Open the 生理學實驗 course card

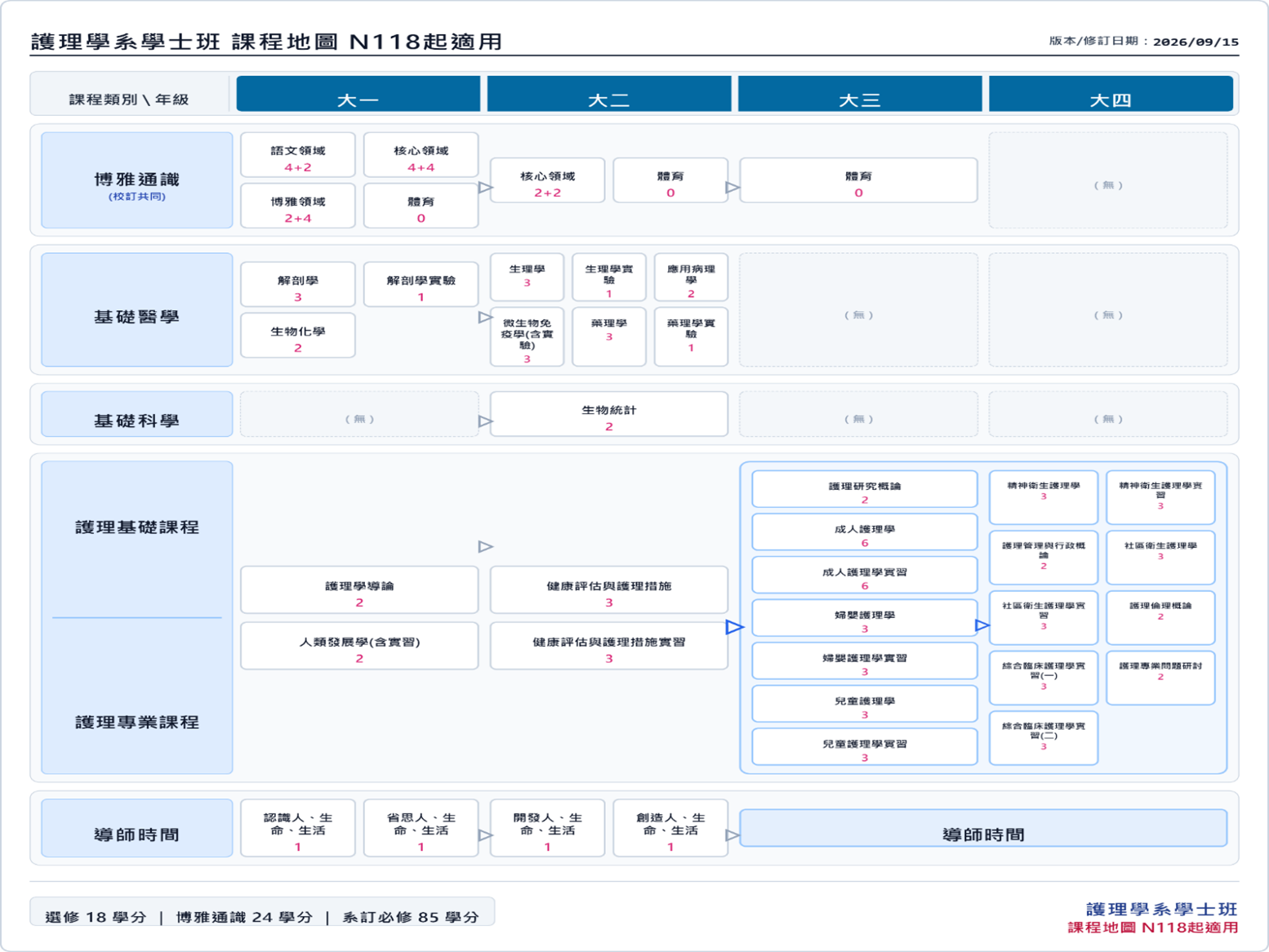click(609, 278)
